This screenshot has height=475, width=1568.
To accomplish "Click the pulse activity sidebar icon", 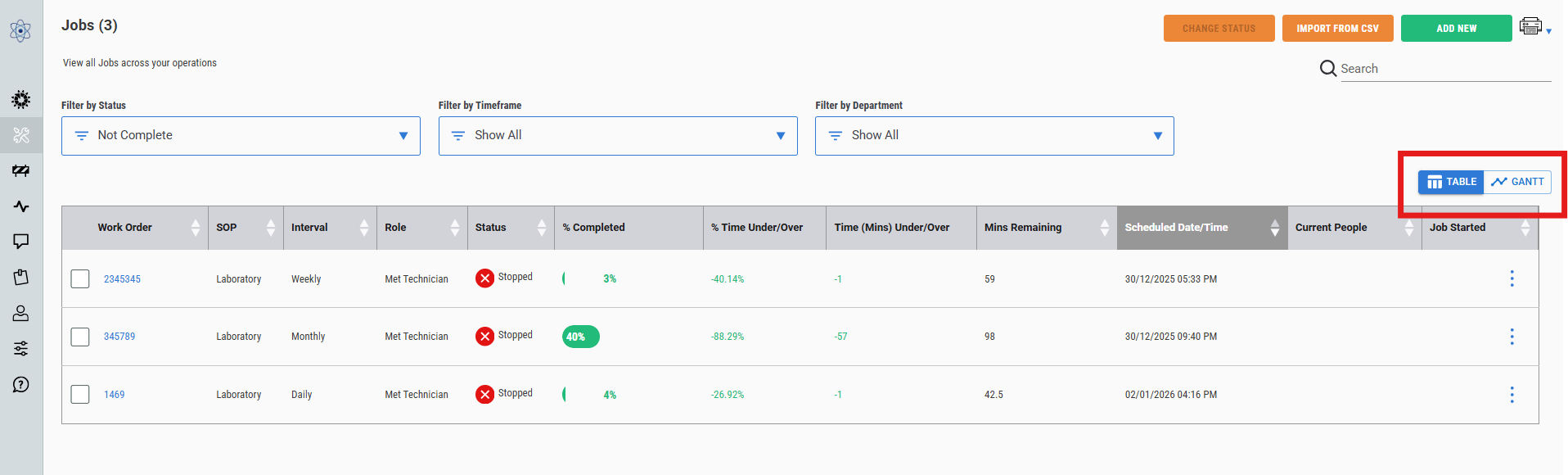I will click(x=21, y=206).
